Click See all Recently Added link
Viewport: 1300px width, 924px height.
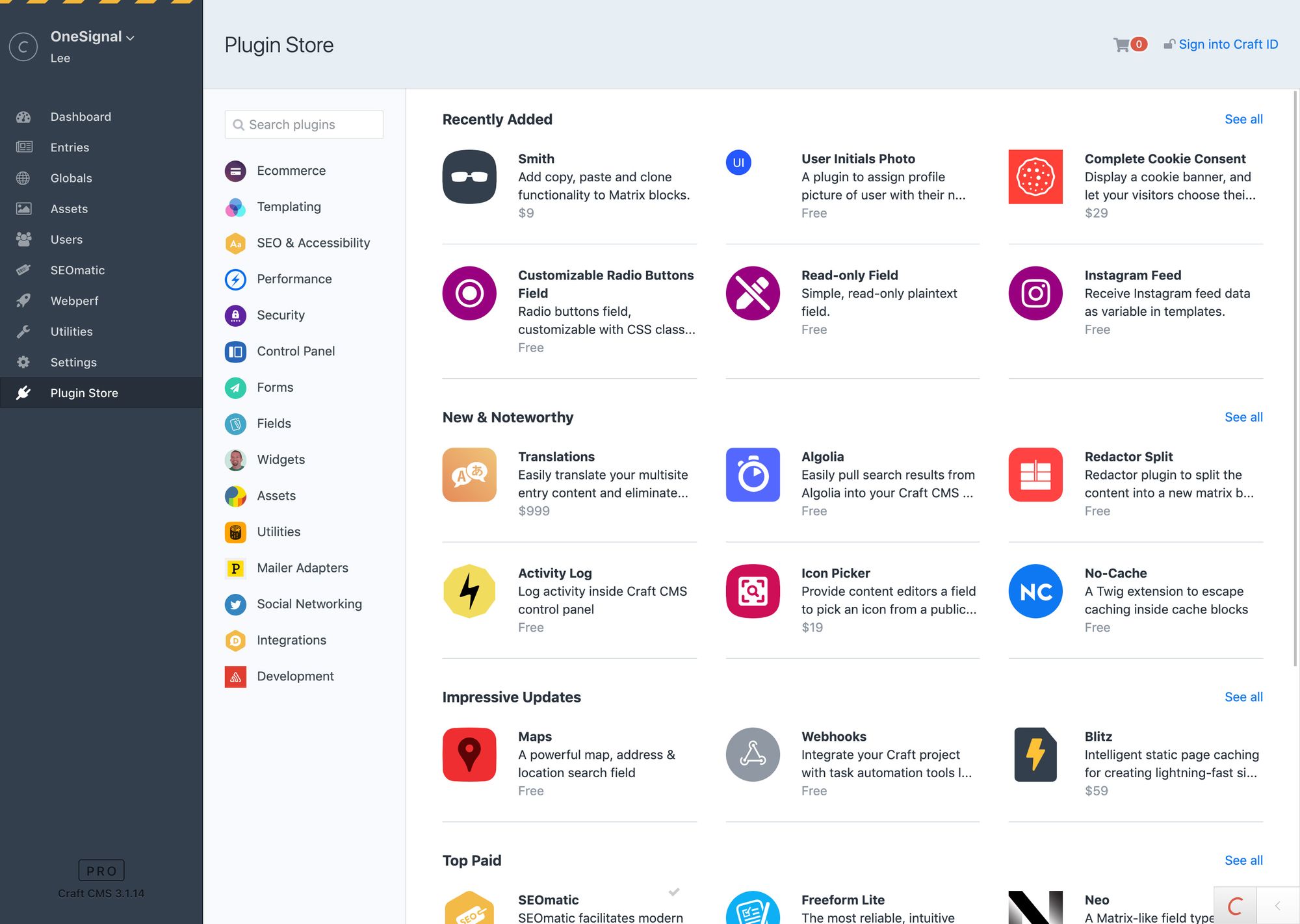1243,119
